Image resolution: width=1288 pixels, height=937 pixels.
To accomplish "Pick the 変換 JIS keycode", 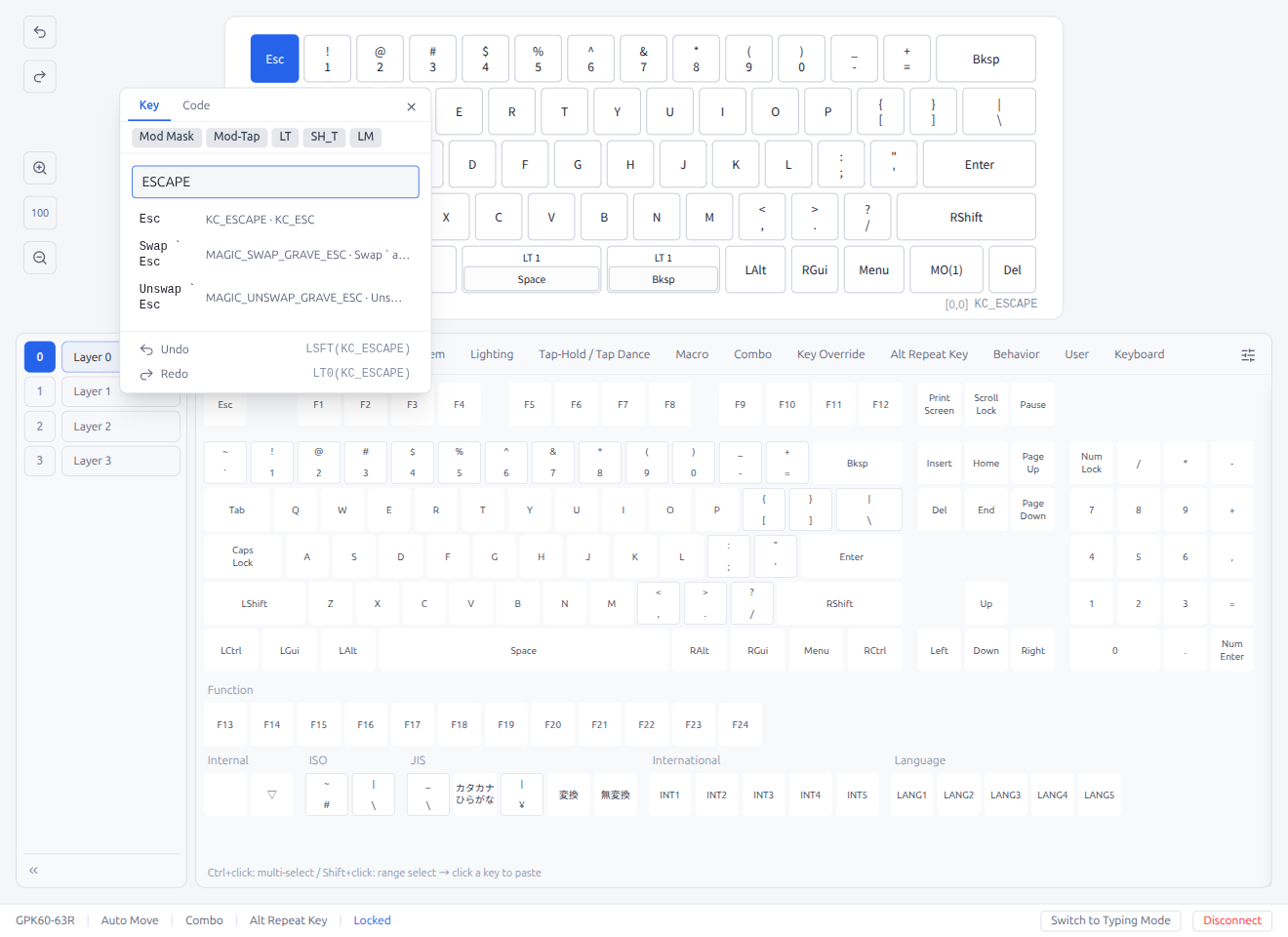I will (x=569, y=794).
